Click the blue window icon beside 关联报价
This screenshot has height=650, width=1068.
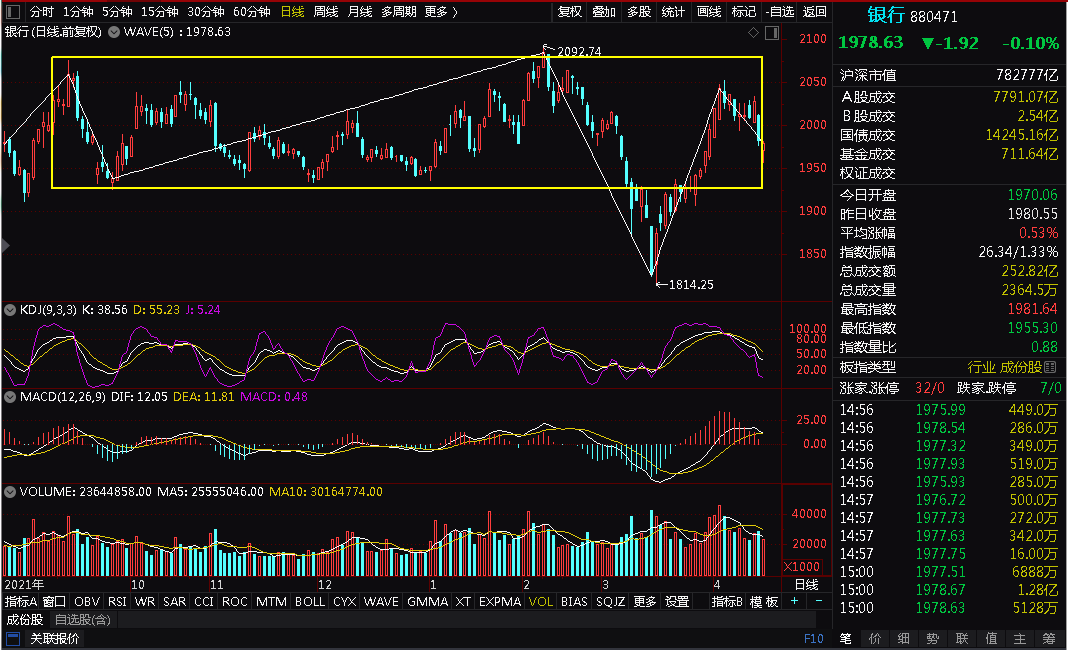(13, 638)
